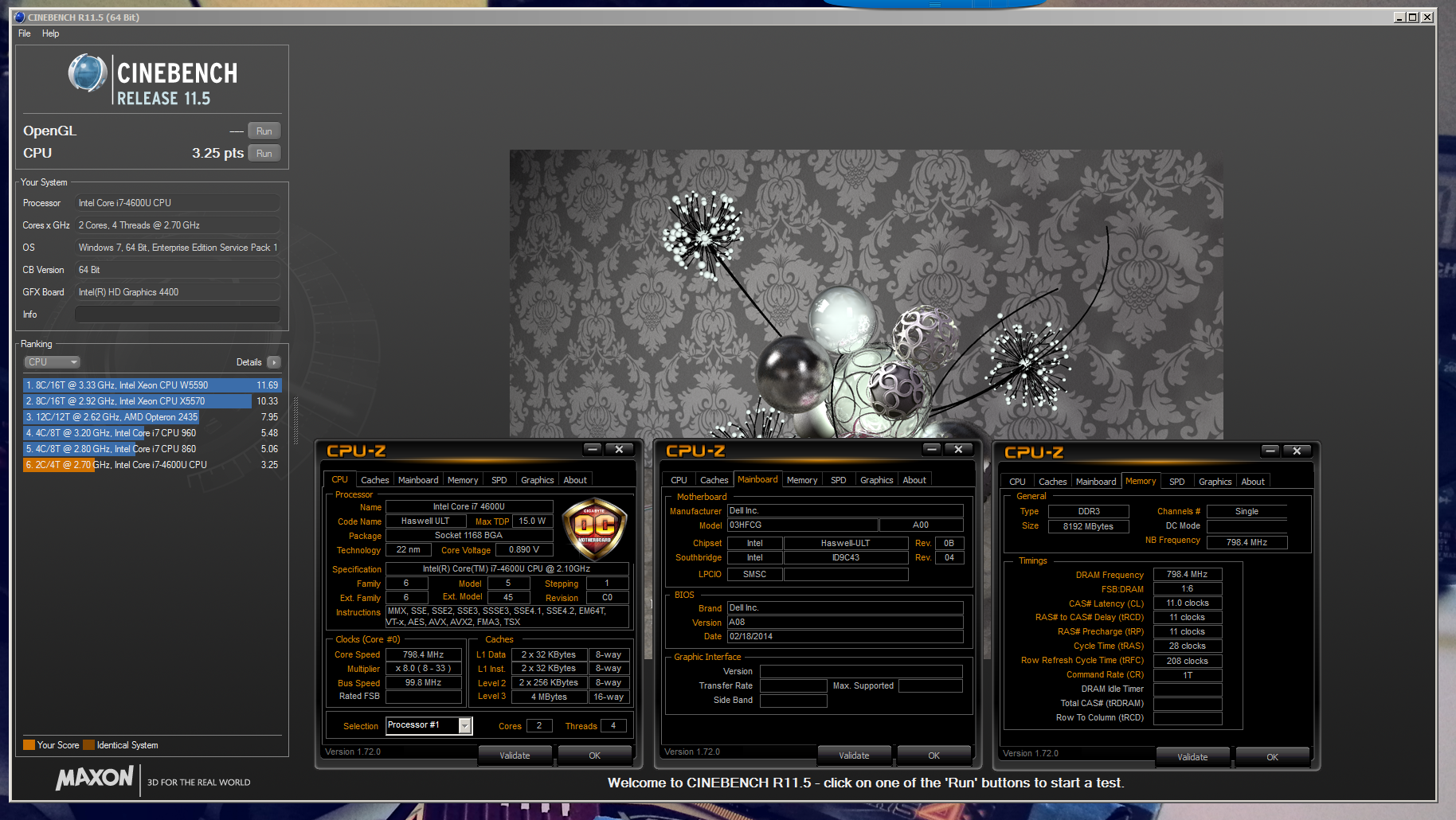Open CPU tab in middle CPU-Z window

(679, 480)
